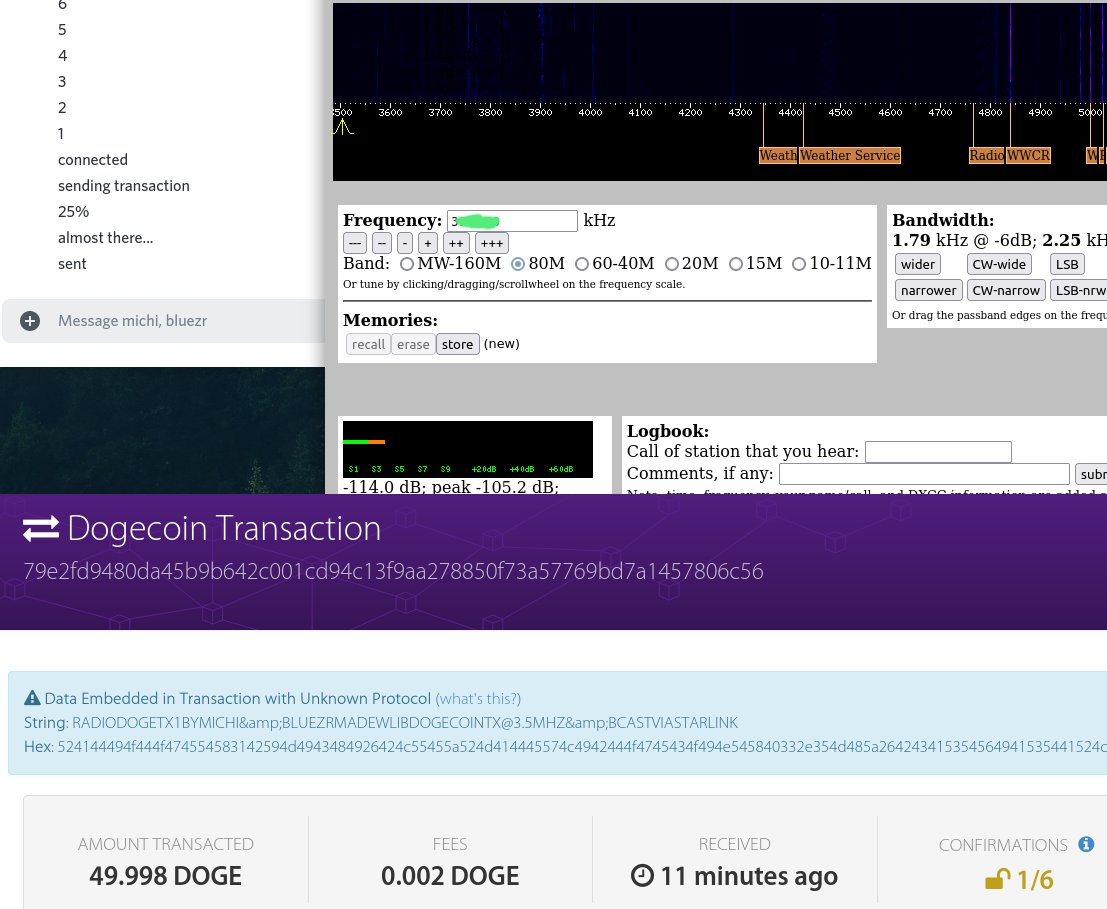
Task: Click the Dogecoin transaction hash link
Action: point(393,571)
